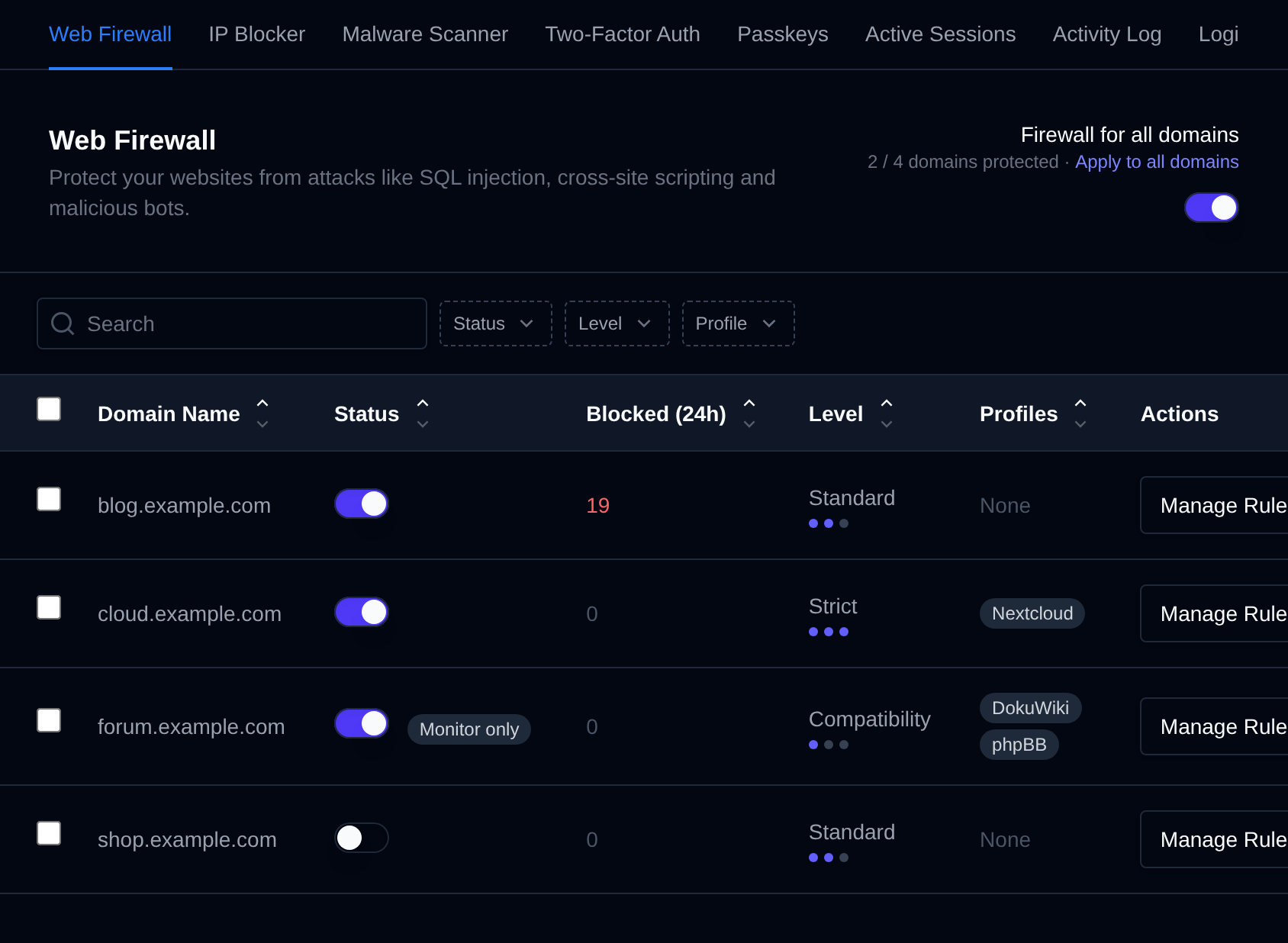This screenshot has height=943, width=1288.
Task: Click Apply to all domains link
Action: 1157,162
